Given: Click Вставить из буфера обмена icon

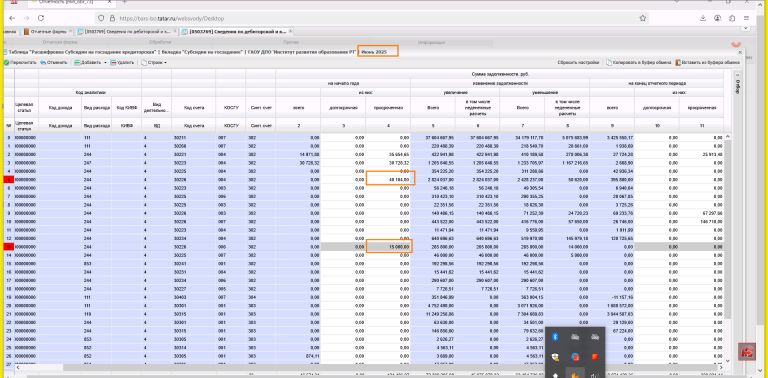Looking at the screenshot, I should (x=678, y=63).
